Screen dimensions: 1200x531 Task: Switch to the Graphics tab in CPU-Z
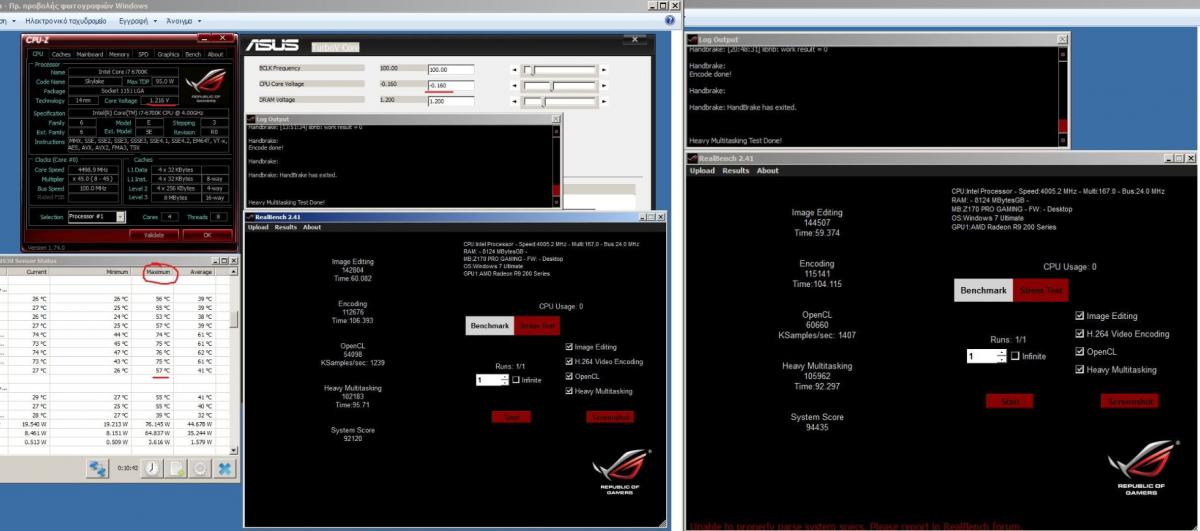168,54
